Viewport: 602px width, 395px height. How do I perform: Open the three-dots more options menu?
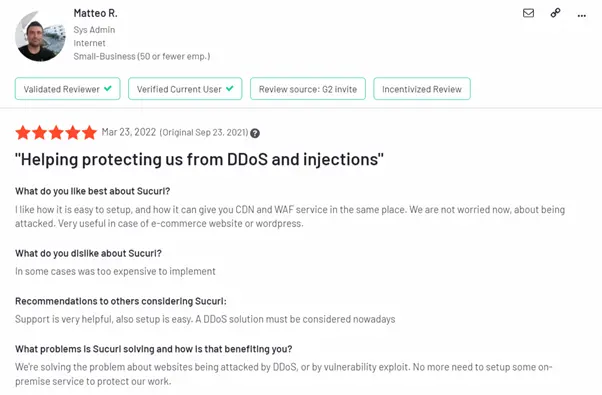click(x=582, y=16)
